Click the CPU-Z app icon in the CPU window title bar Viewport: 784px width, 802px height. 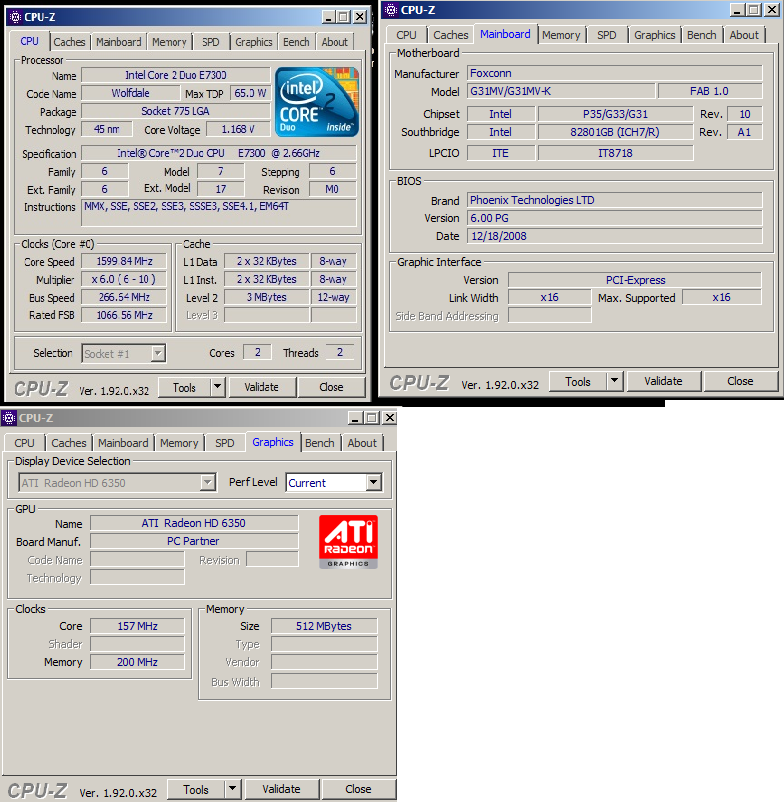click(15, 17)
